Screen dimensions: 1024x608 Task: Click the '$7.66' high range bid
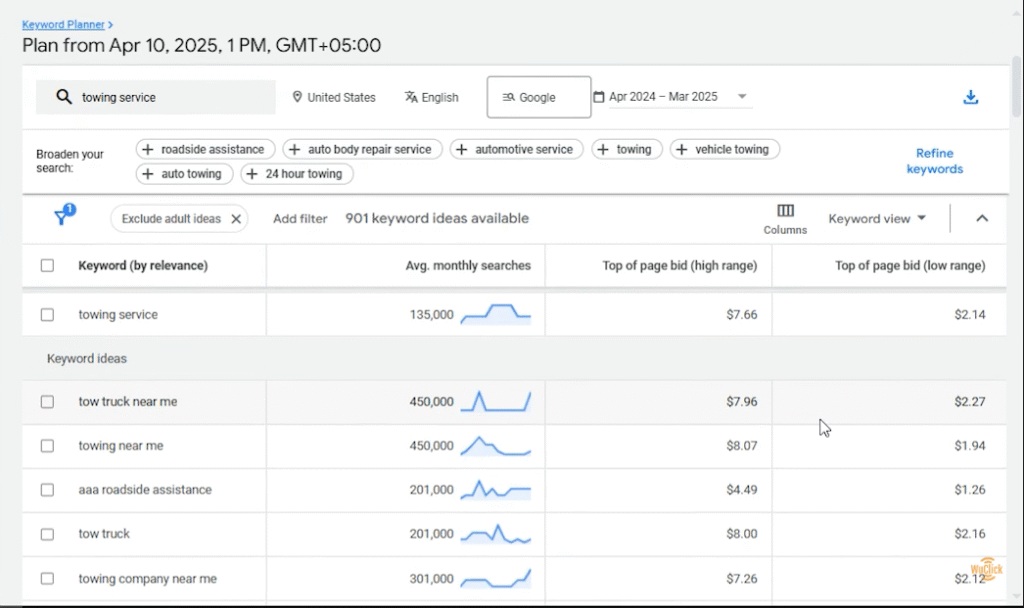(x=742, y=315)
